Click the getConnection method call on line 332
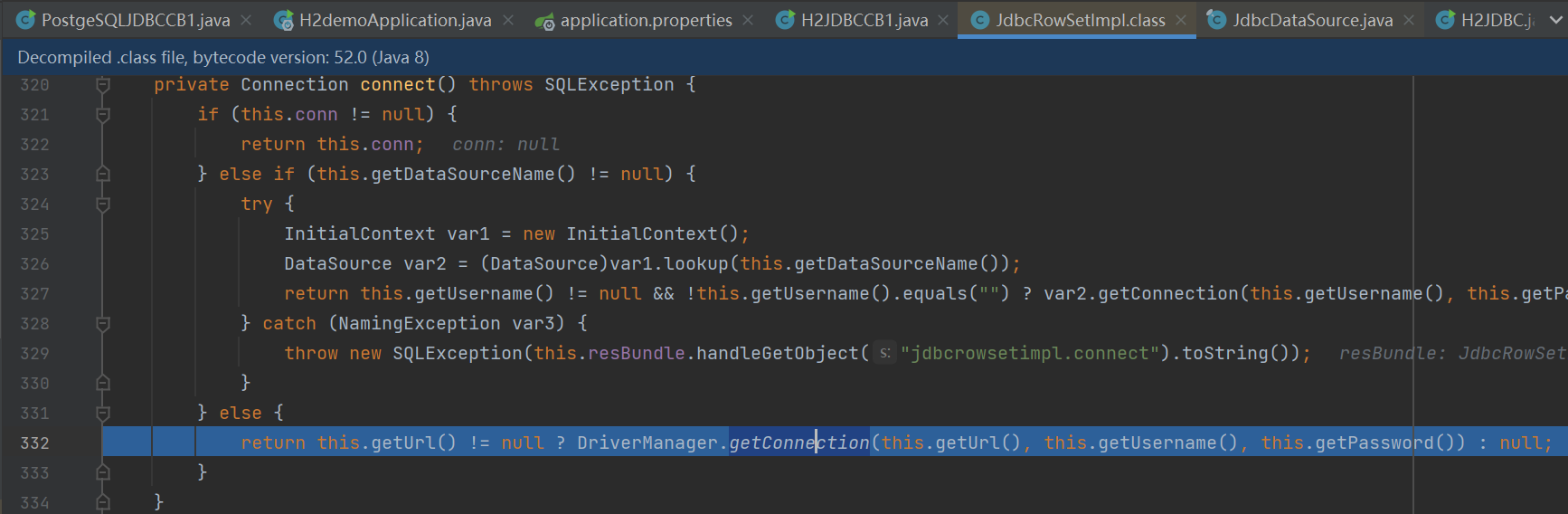Image resolution: width=1568 pixels, height=514 pixels. 798,443
